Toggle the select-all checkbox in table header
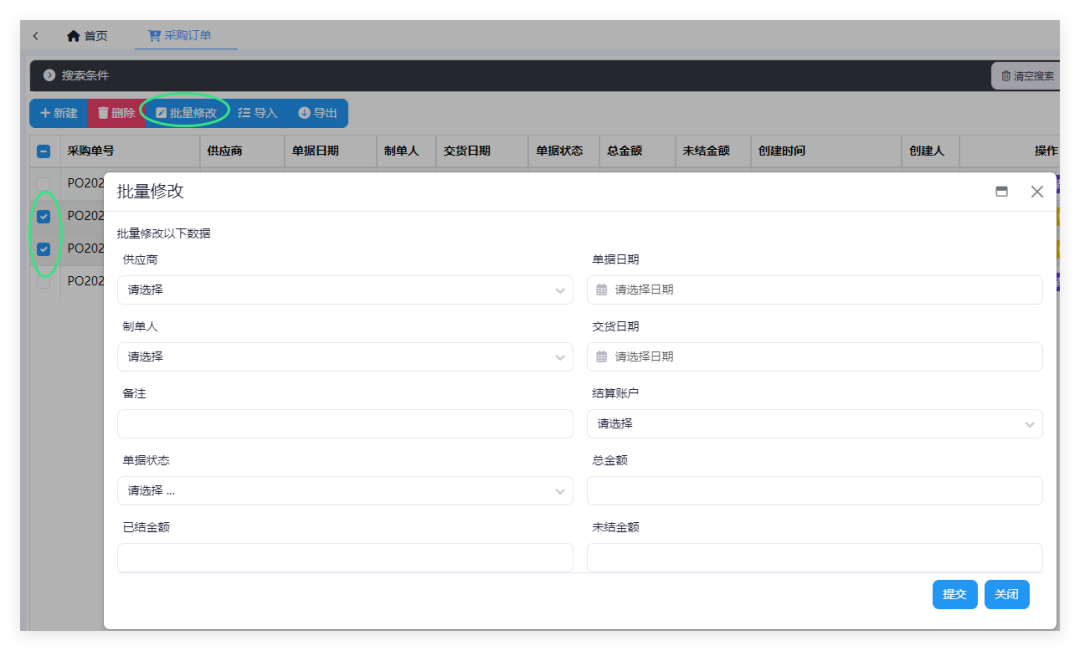 point(43,151)
